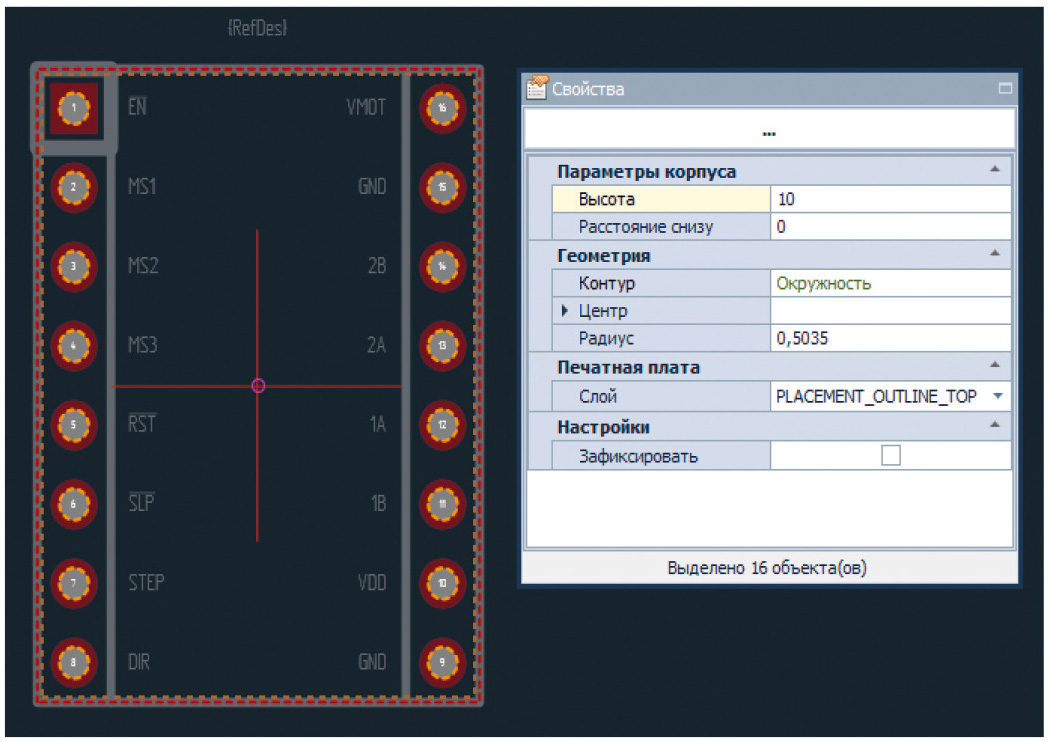Click the SLP pin label
Screen dimensions: 1049x742
(x=141, y=502)
